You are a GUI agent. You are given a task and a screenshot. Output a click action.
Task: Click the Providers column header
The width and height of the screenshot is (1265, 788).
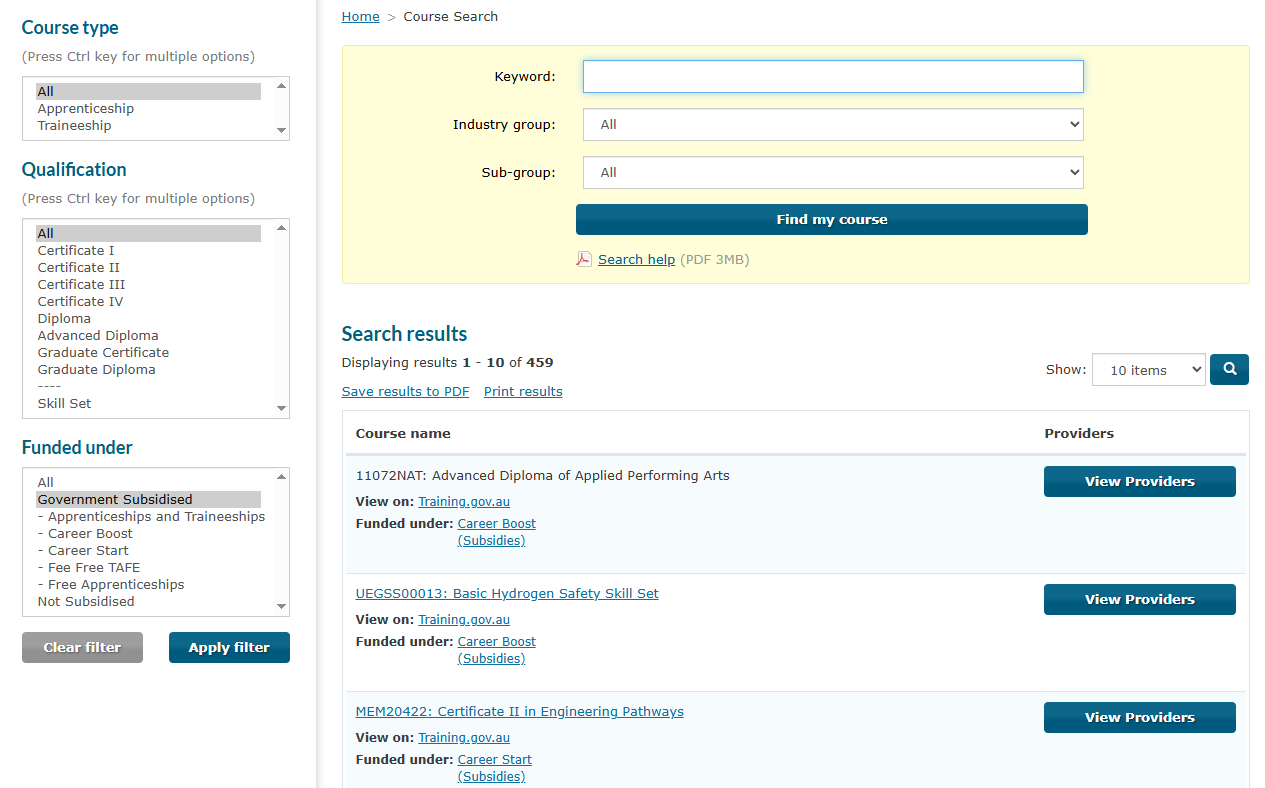[1079, 434]
